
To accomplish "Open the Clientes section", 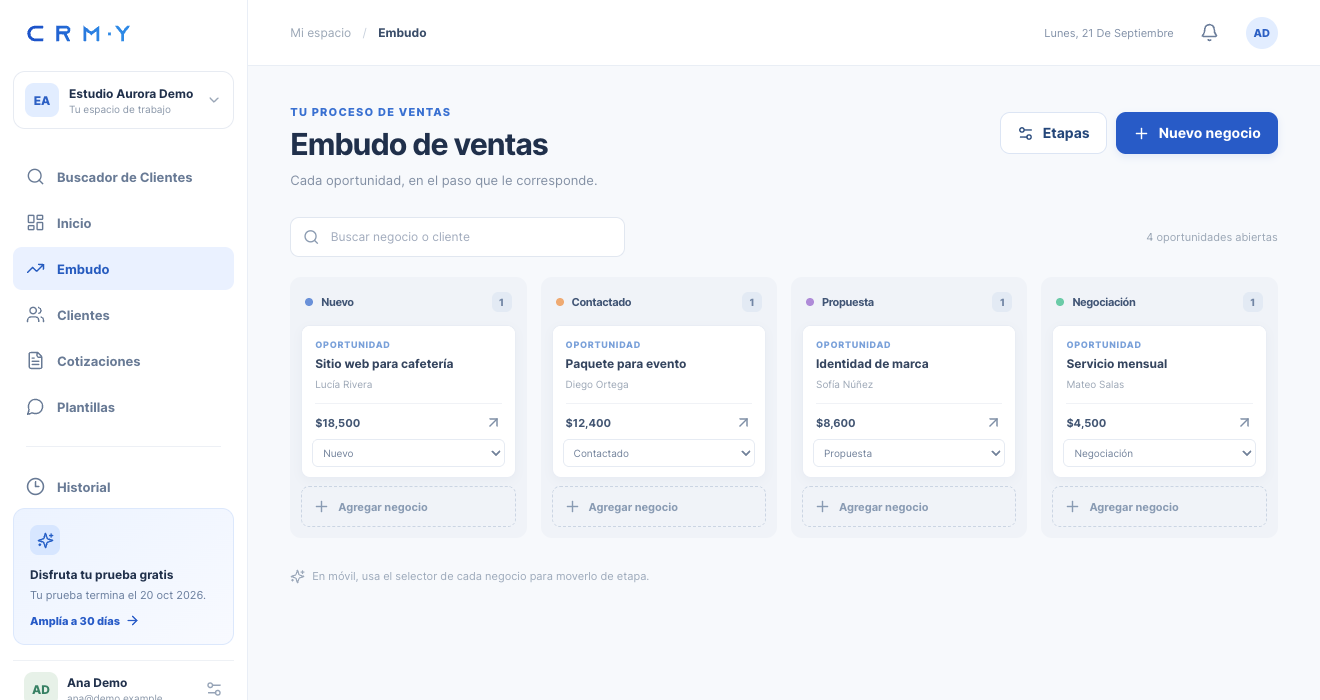I will [123, 315].
